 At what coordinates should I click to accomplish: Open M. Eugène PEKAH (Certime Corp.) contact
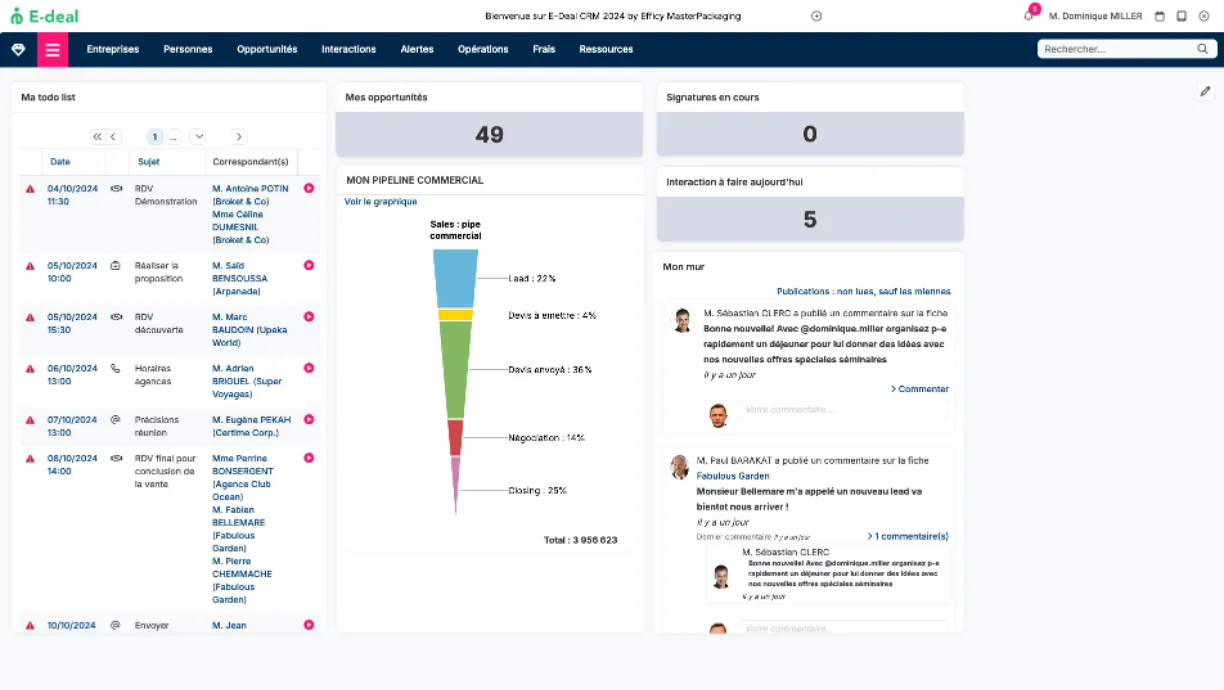click(252, 426)
